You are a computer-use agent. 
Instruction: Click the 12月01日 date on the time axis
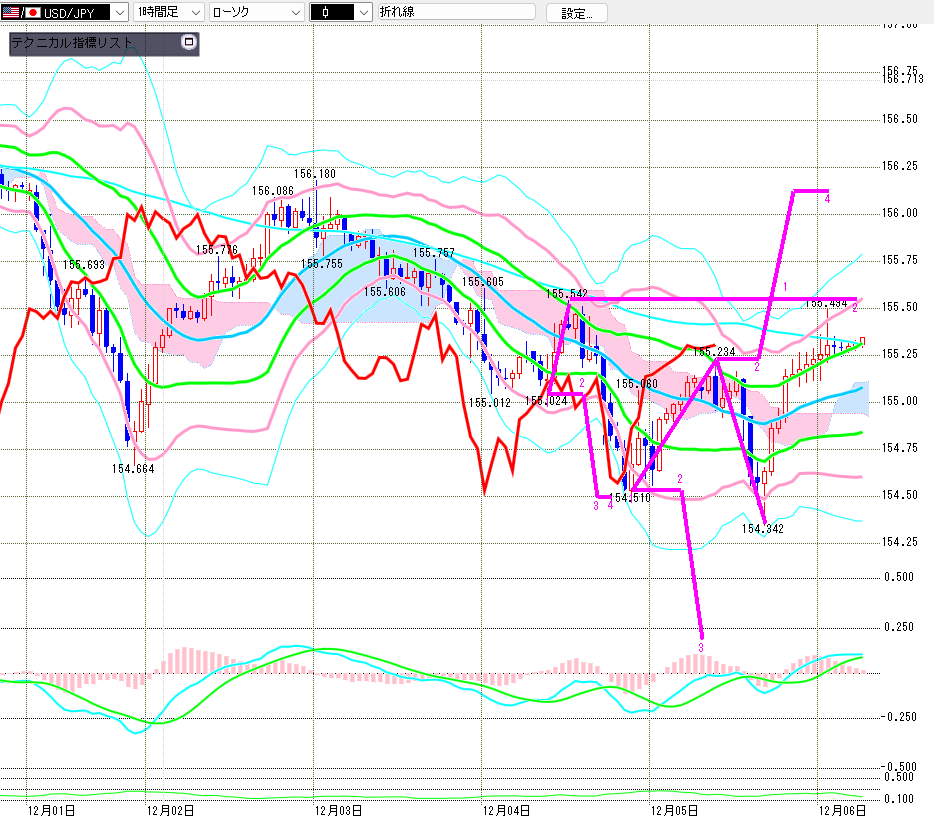51,810
